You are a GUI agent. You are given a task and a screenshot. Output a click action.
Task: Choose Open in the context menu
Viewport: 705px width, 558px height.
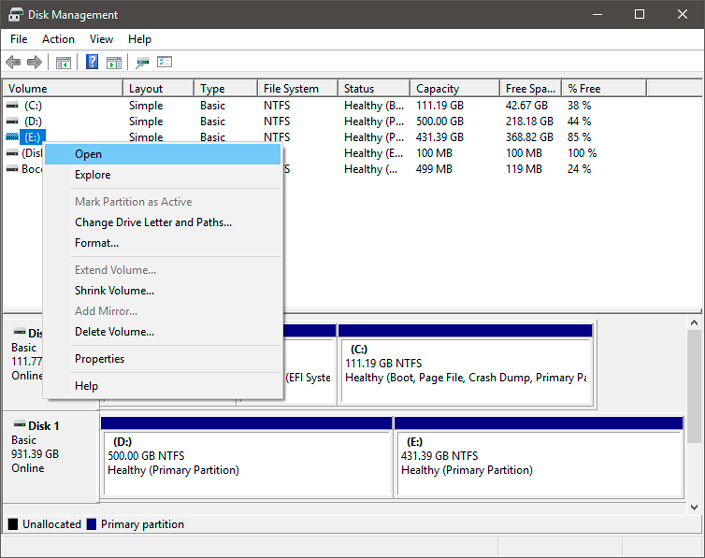coord(163,154)
